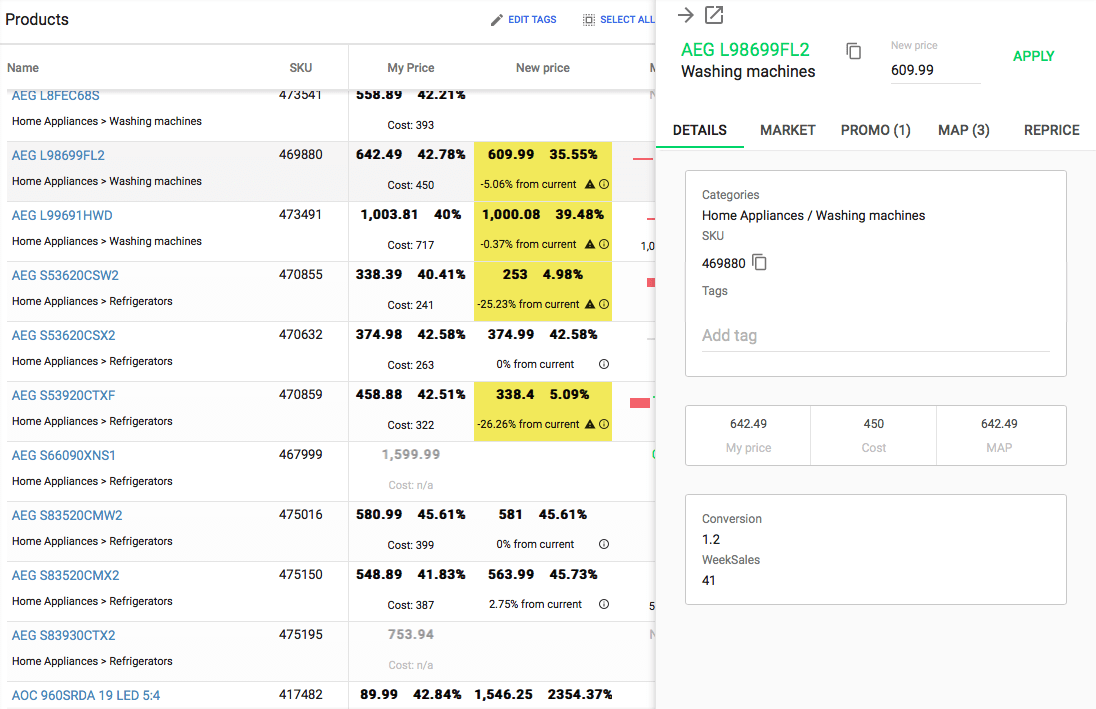Click warning triangle in AEG S53620CSW2 row
The width and height of the screenshot is (1096, 709).
pos(590,305)
